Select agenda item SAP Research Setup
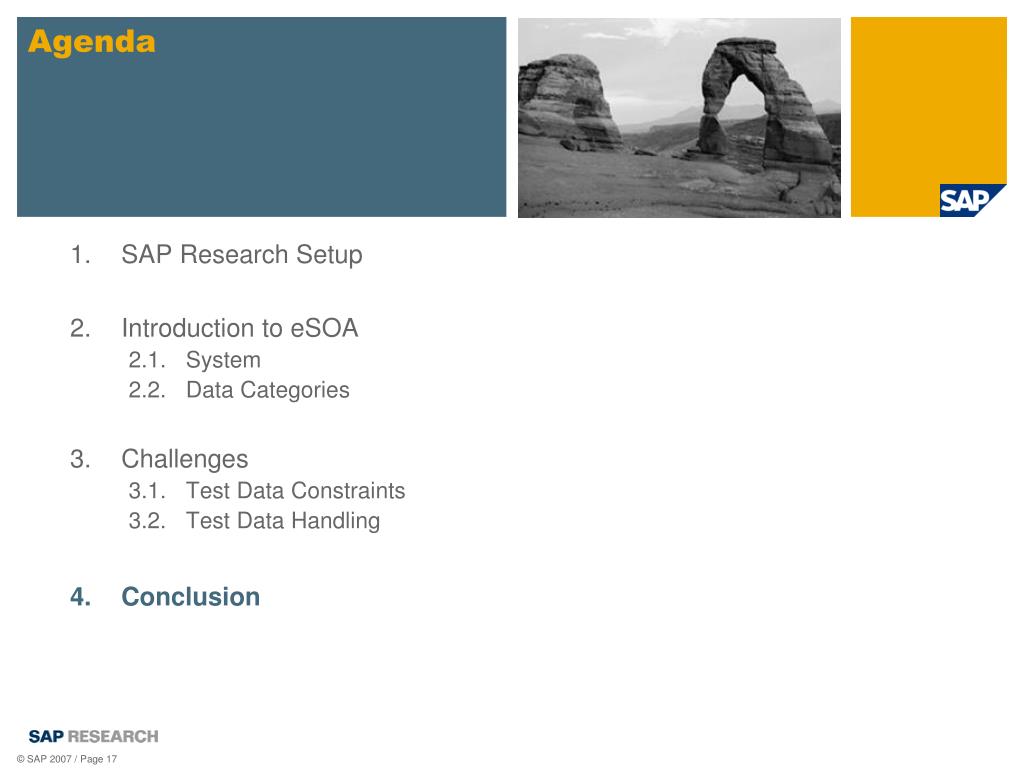 click(x=242, y=255)
